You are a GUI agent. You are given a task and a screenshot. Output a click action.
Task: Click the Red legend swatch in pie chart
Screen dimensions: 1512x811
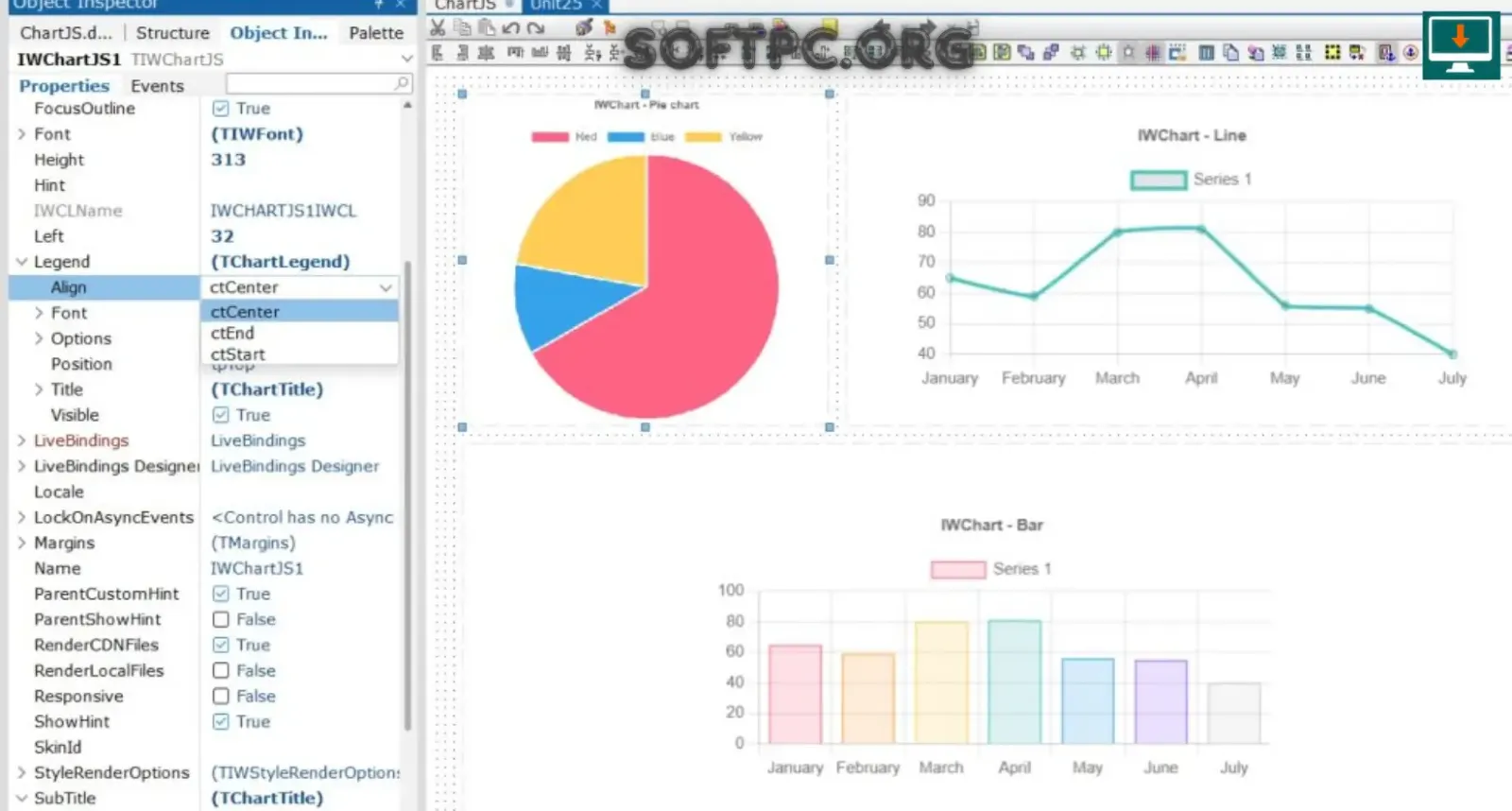pyautogui.click(x=550, y=137)
